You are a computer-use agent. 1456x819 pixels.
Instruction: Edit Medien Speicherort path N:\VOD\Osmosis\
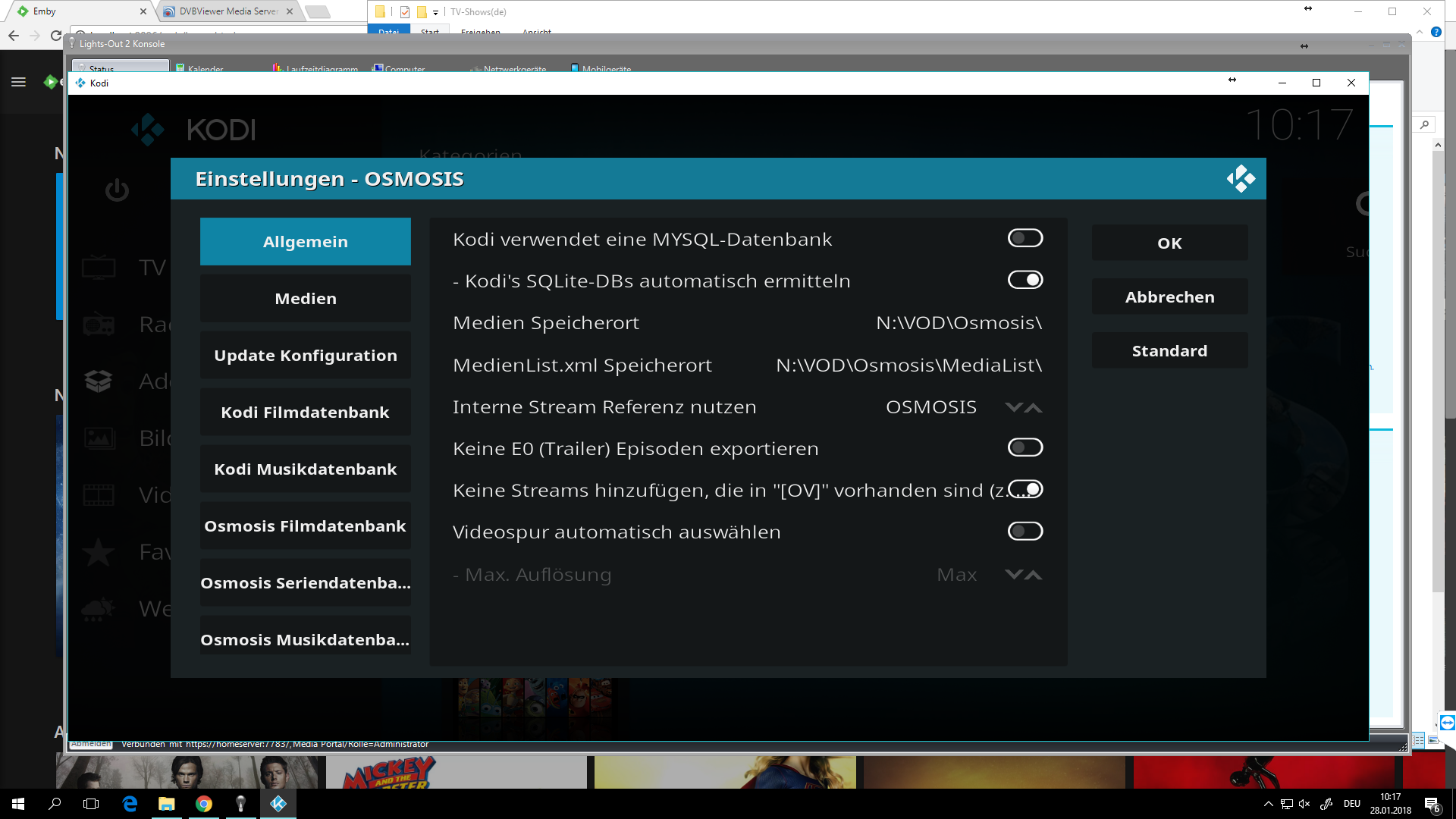748,322
